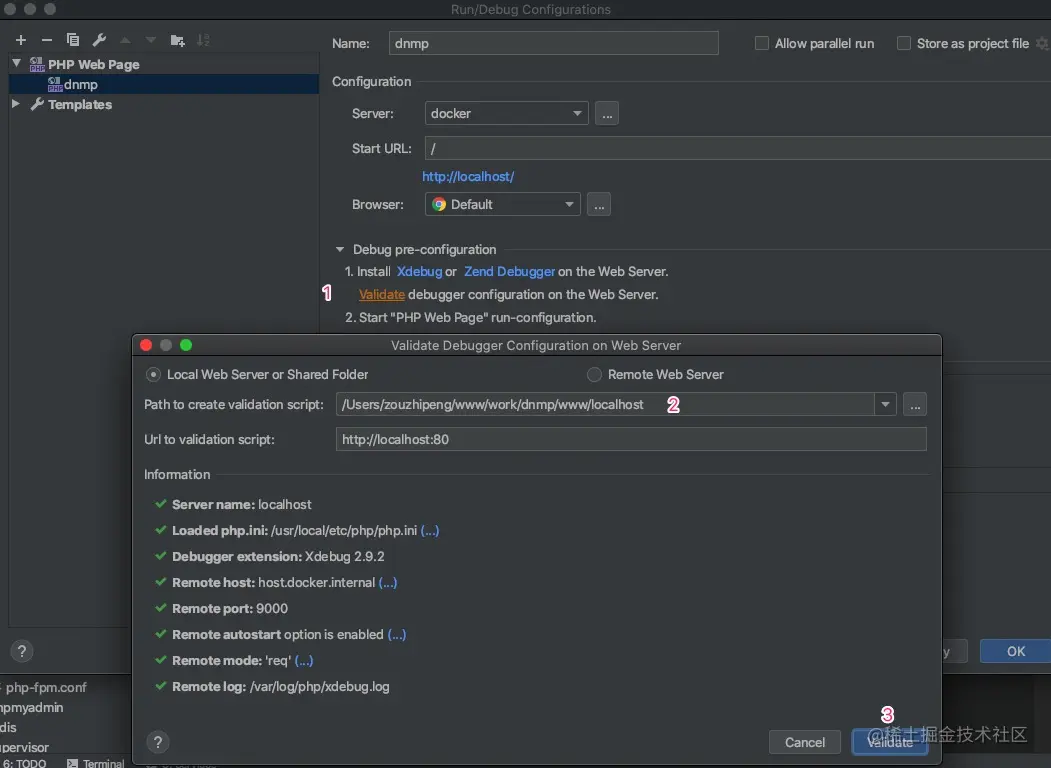The image size is (1051, 768).
Task: Open Server docker dropdown
Action: coord(507,113)
